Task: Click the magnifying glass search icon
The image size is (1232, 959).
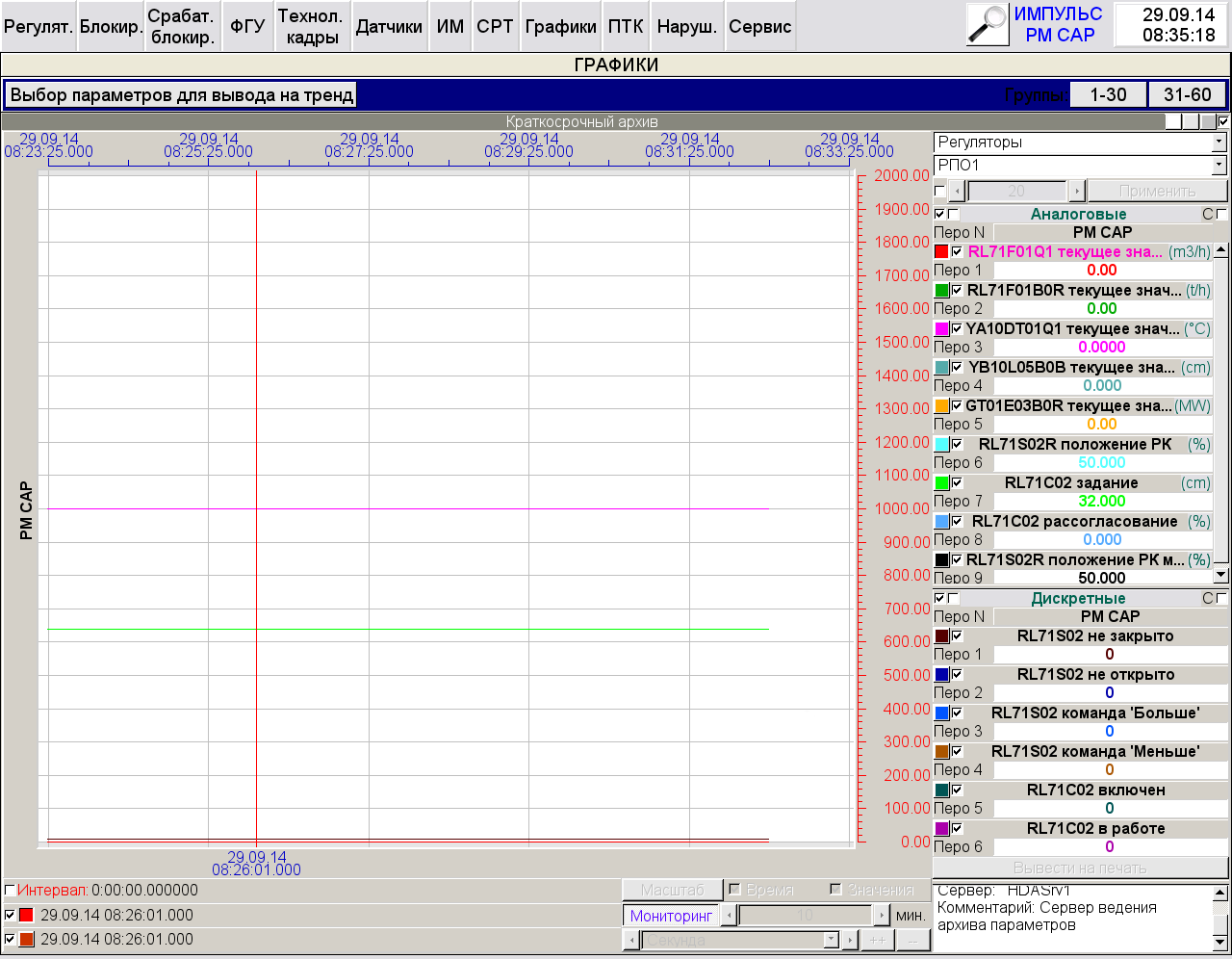Action: [x=987, y=25]
